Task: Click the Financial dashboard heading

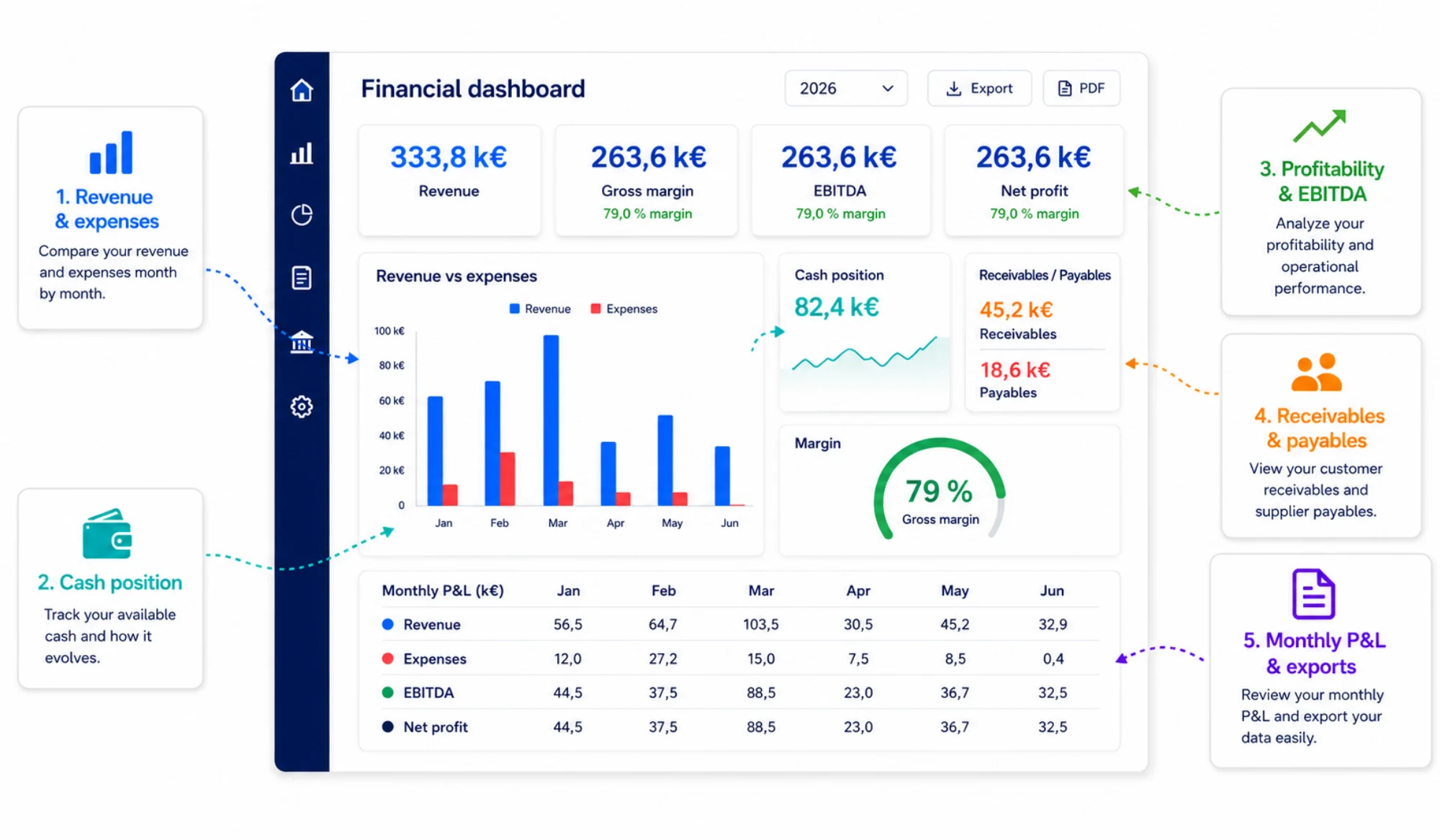Action: click(x=473, y=89)
